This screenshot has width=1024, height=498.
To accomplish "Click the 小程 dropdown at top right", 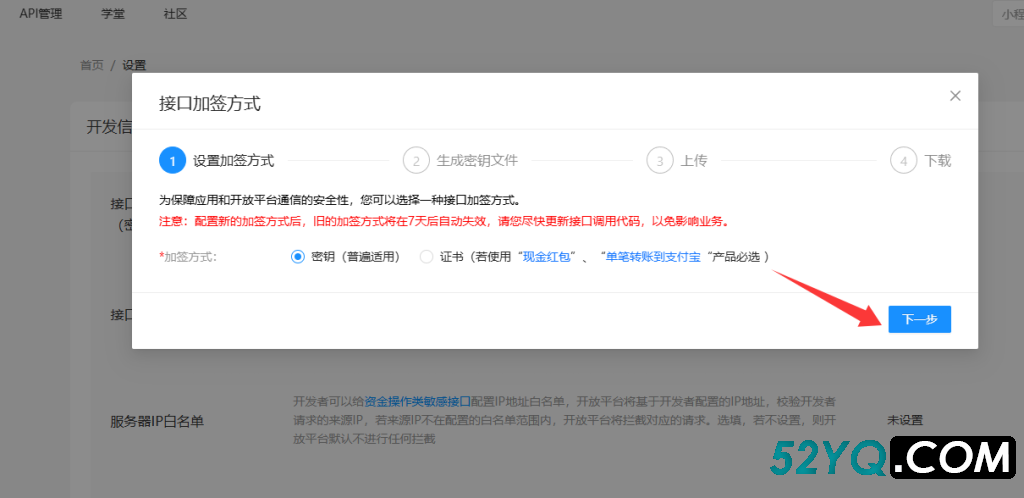I will point(1008,14).
